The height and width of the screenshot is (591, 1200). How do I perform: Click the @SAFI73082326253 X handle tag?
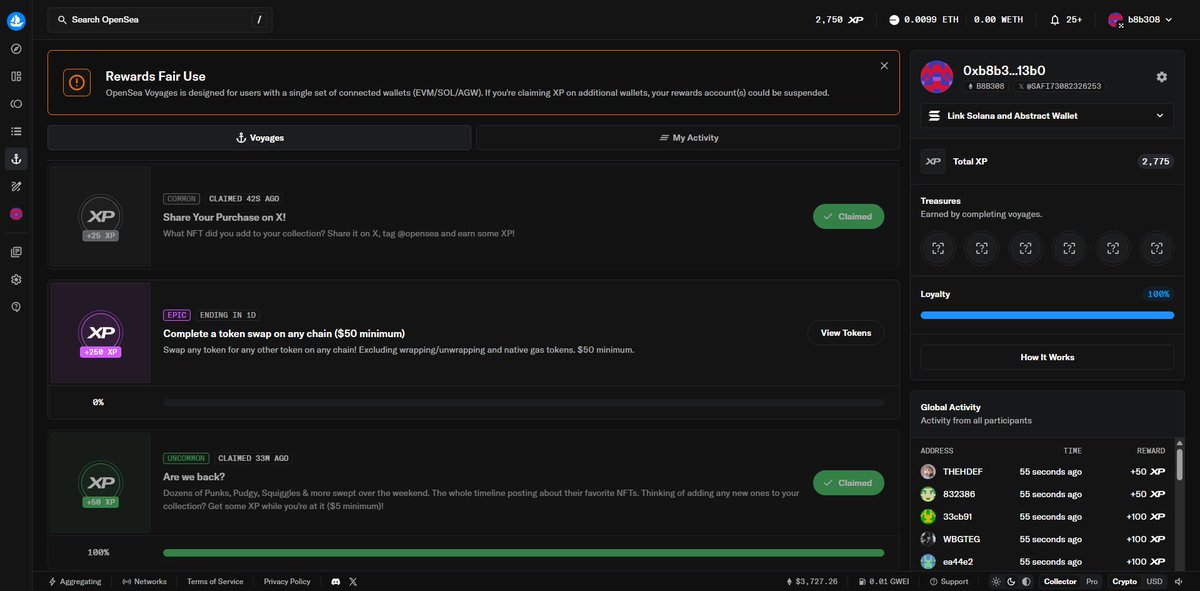pos(1059,87)
